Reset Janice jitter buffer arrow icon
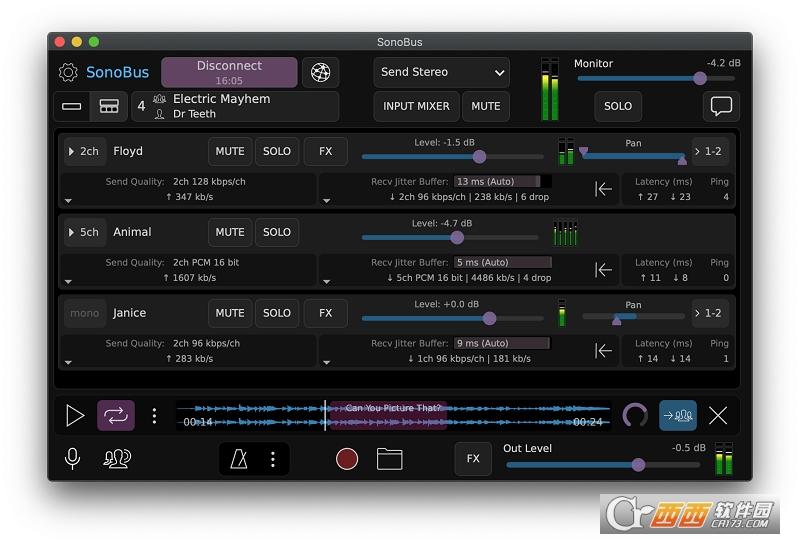 point(603,351)
